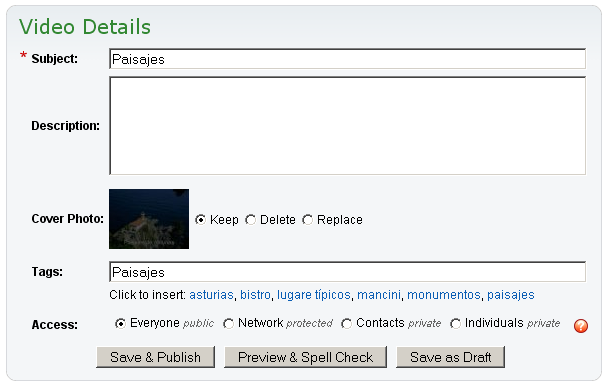Select Individuals private access option
Image resolution: width=607 pixels, height=386 pixels.
tap(456, 323)
